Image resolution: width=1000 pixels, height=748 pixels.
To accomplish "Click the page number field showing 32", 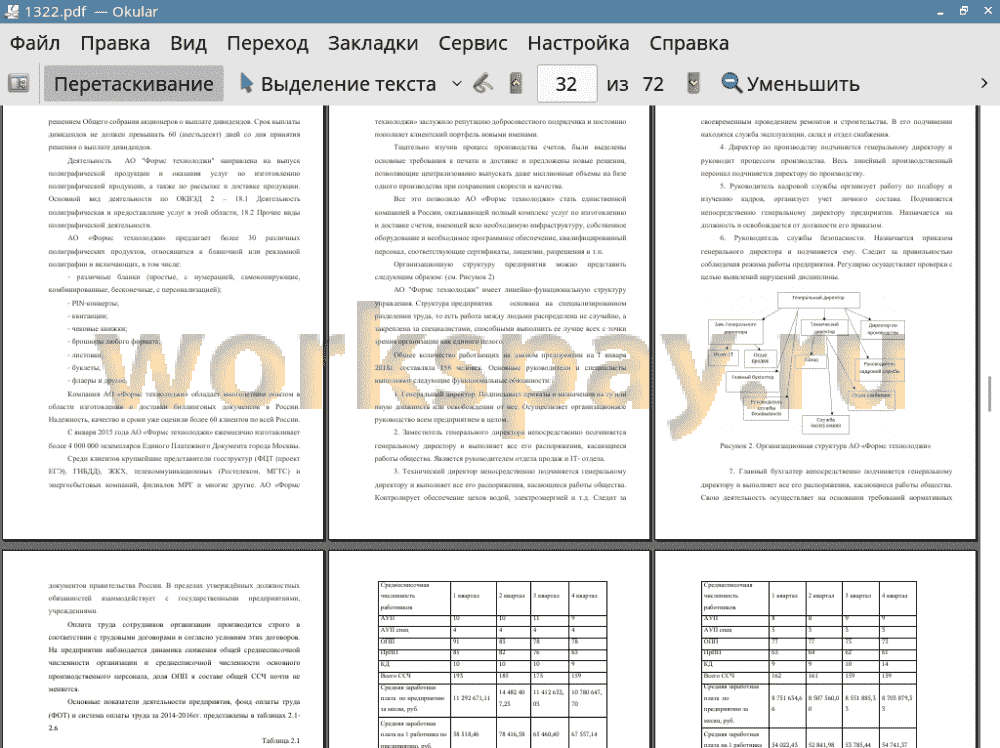I will pos(566,84).
